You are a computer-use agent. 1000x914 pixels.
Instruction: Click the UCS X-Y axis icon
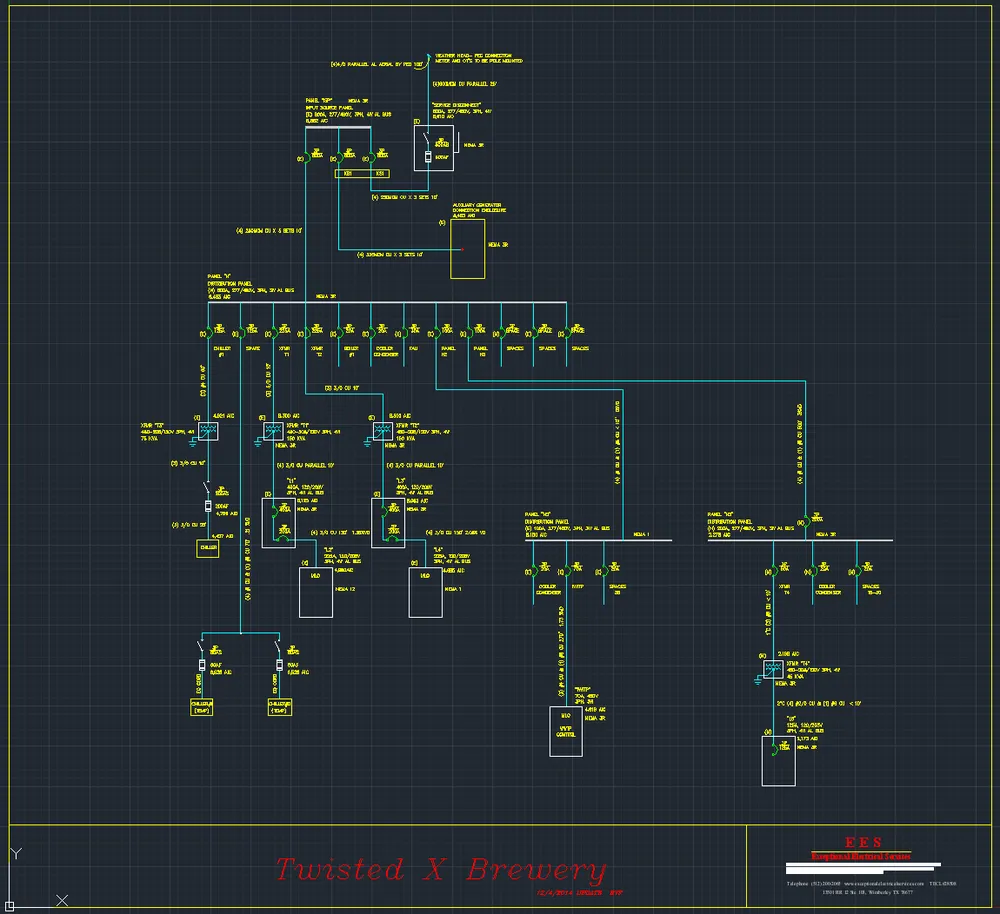tap(37, 878)
